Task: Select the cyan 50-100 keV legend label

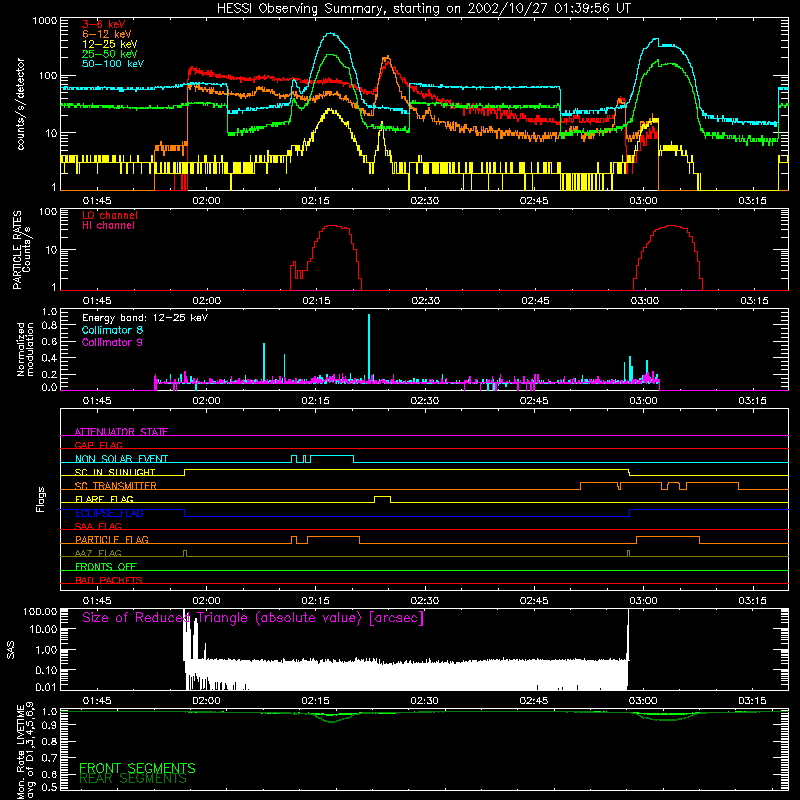Action: tap(113, 64)
